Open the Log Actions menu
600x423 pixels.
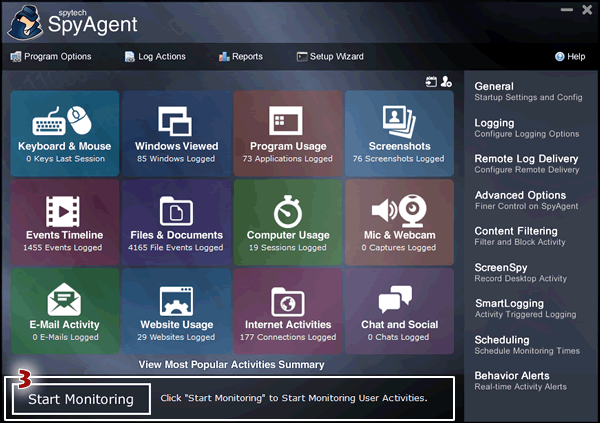coord(158,57)
